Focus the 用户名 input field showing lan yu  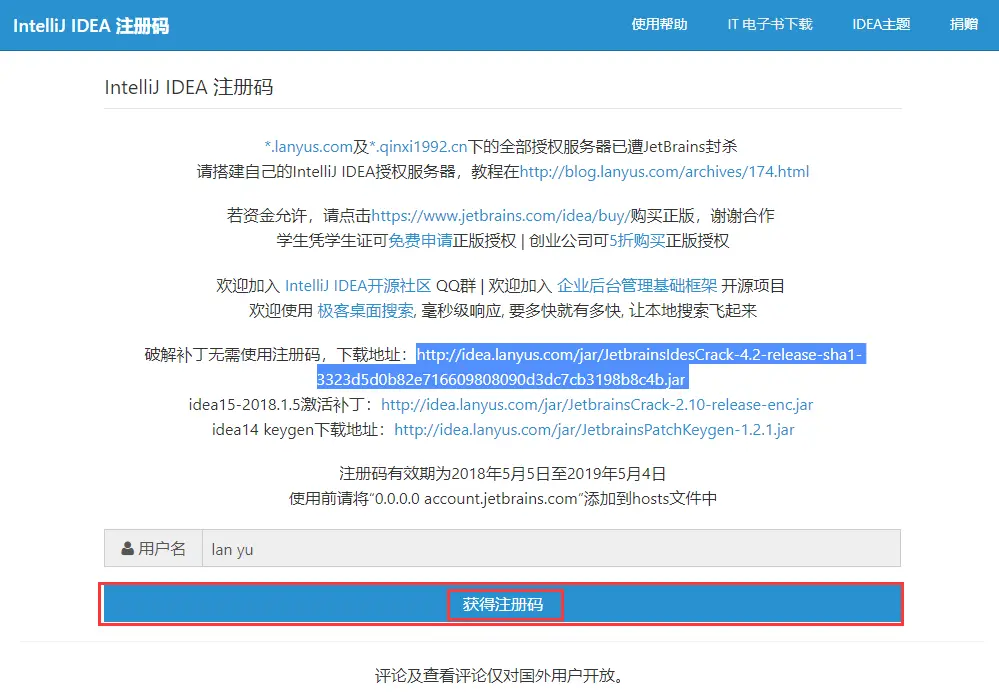[x=551, y=548]
